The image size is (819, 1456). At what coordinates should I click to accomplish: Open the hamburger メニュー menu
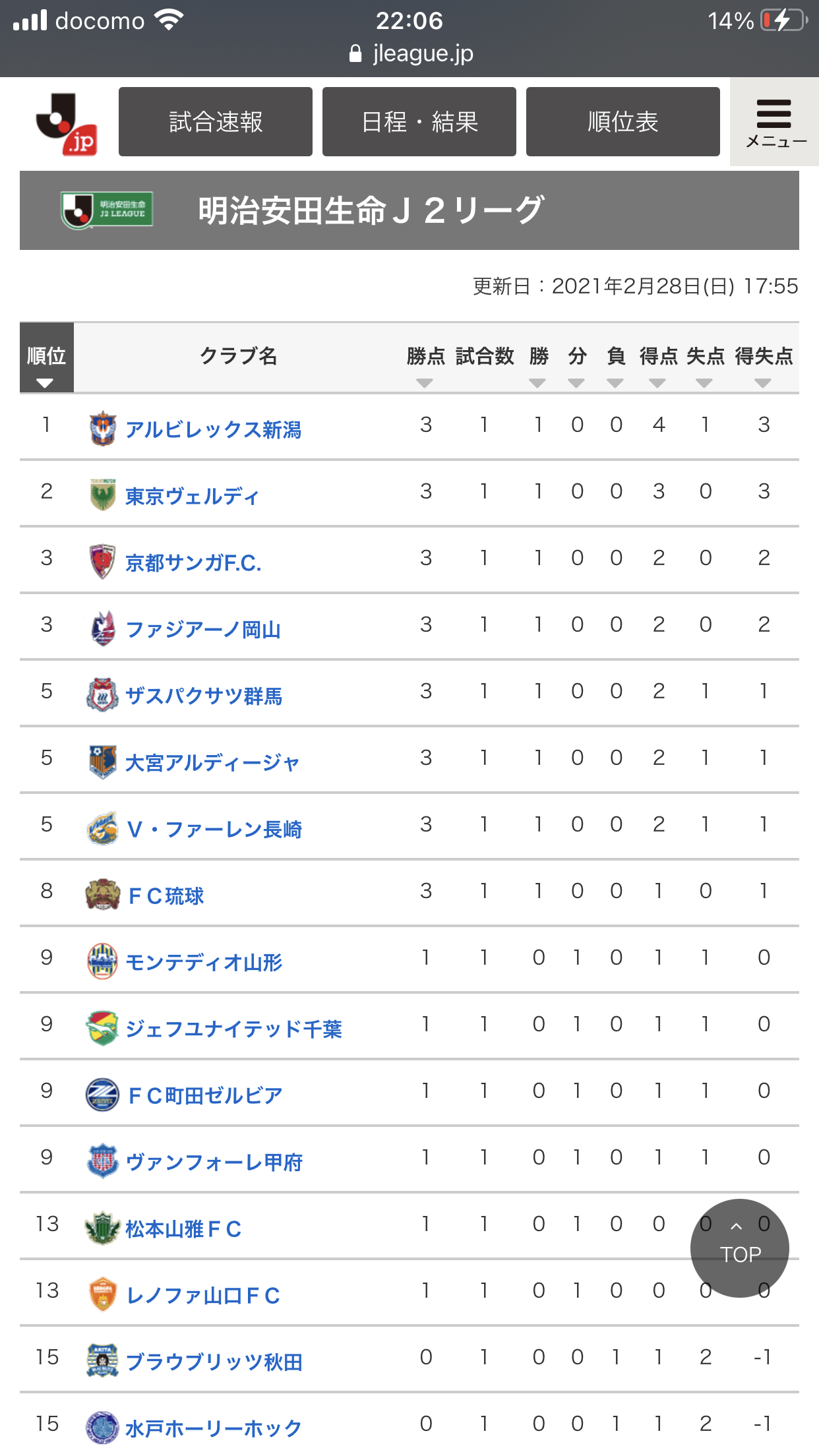[x=774, y=122]
